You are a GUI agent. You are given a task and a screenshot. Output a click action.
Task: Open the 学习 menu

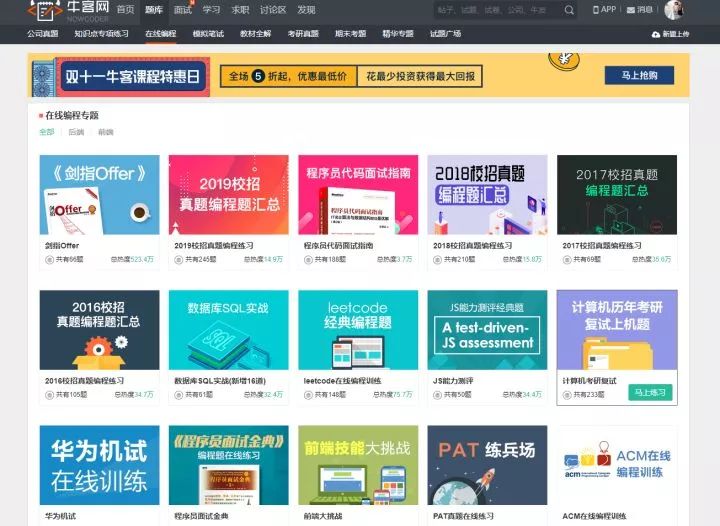pyautogui.click(x=211, y=10)
